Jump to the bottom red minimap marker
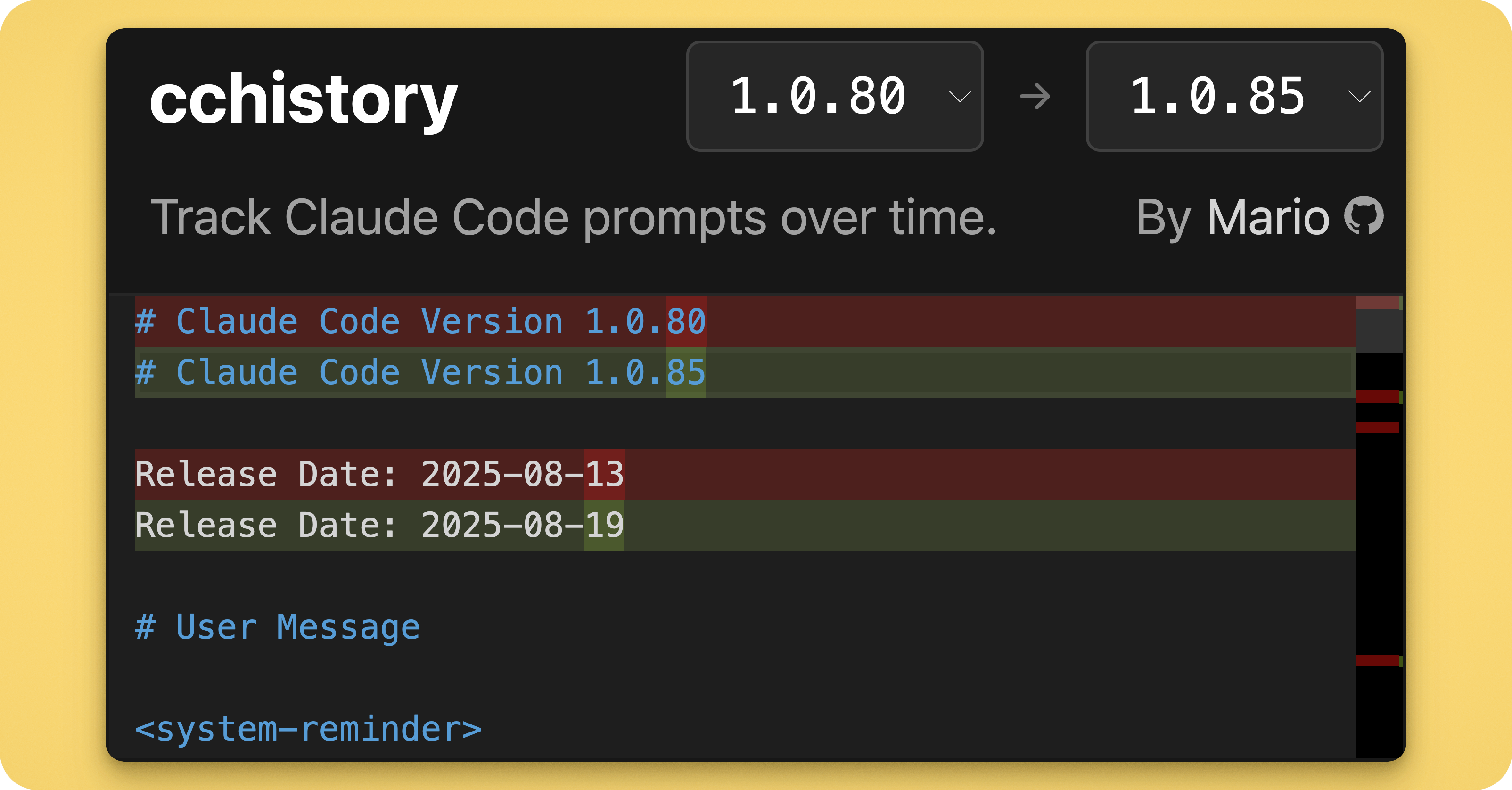The width and height of the screenshot is (1512, 790). 1378,660
